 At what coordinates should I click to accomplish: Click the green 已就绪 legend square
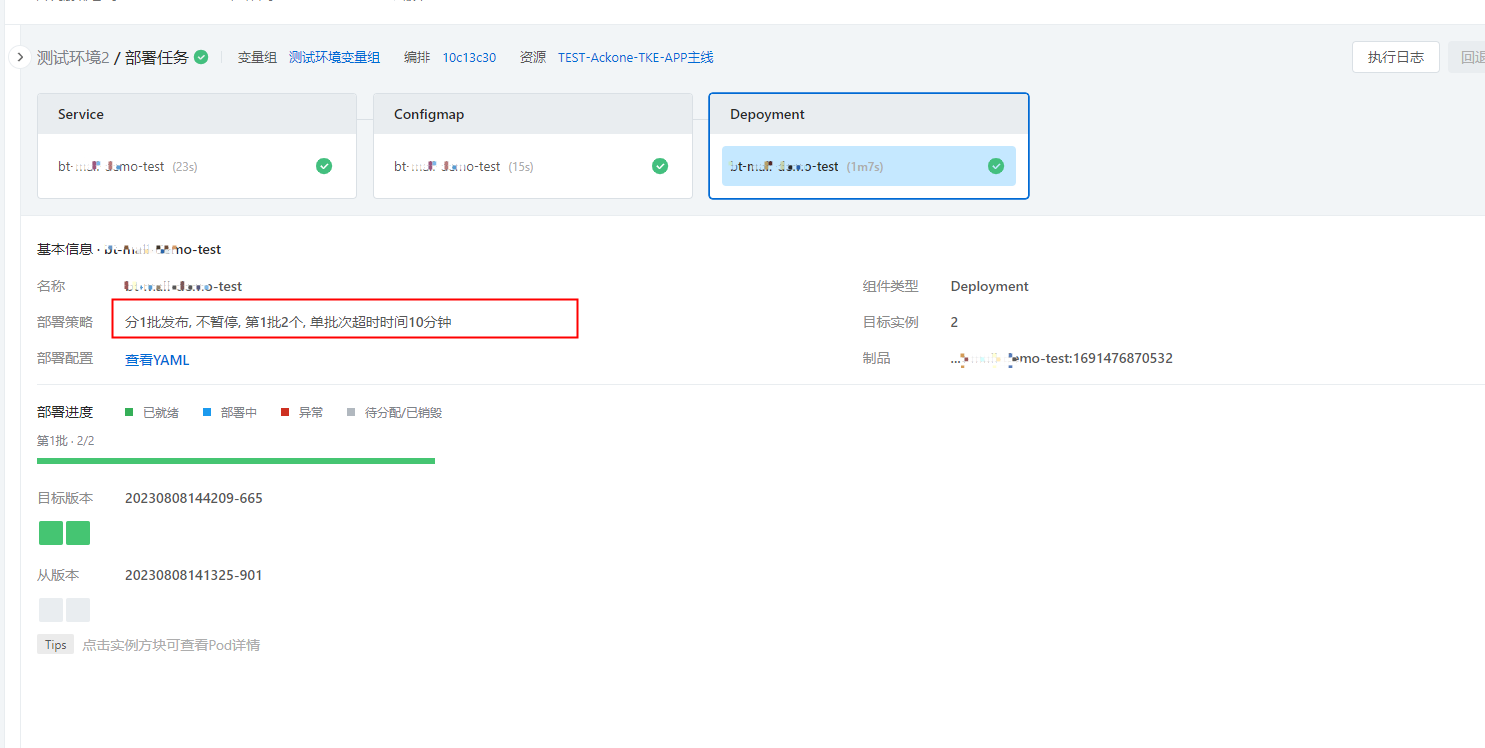(129, 412)
